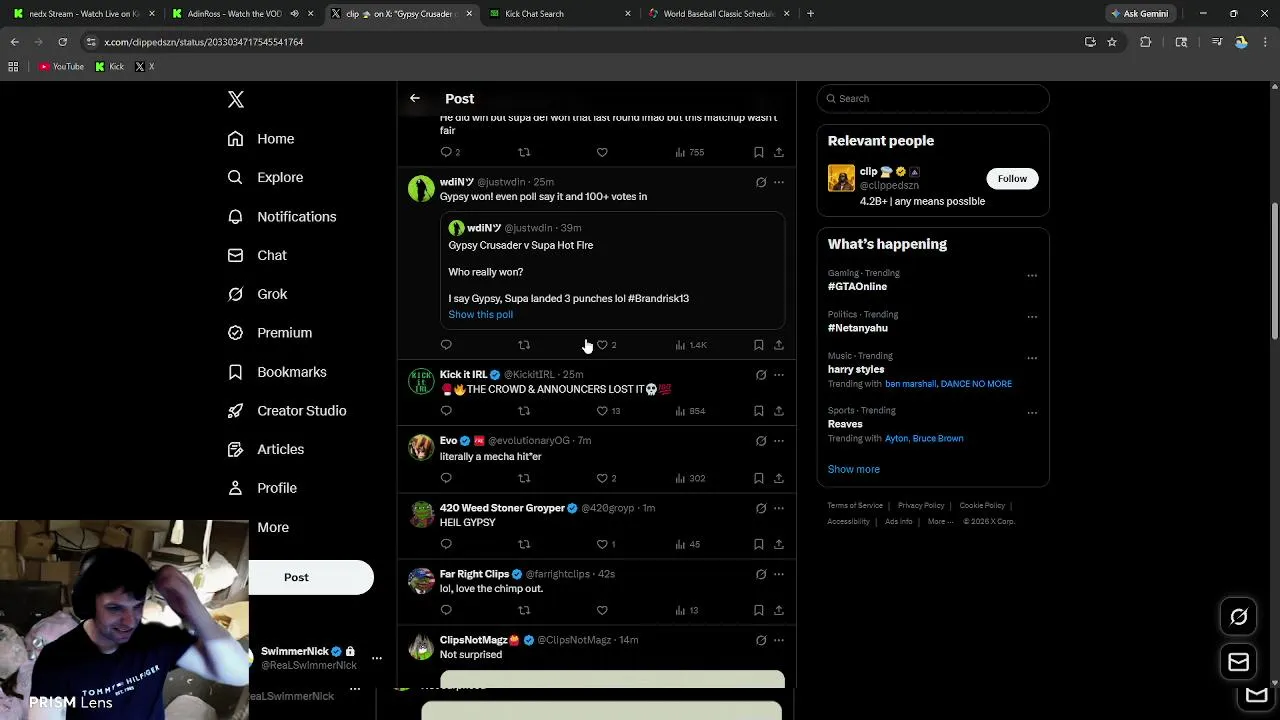Open the clip profile avatar in Relevant people
The height and width of the screenshot is (720, 1280).
(x=841, y=178)
